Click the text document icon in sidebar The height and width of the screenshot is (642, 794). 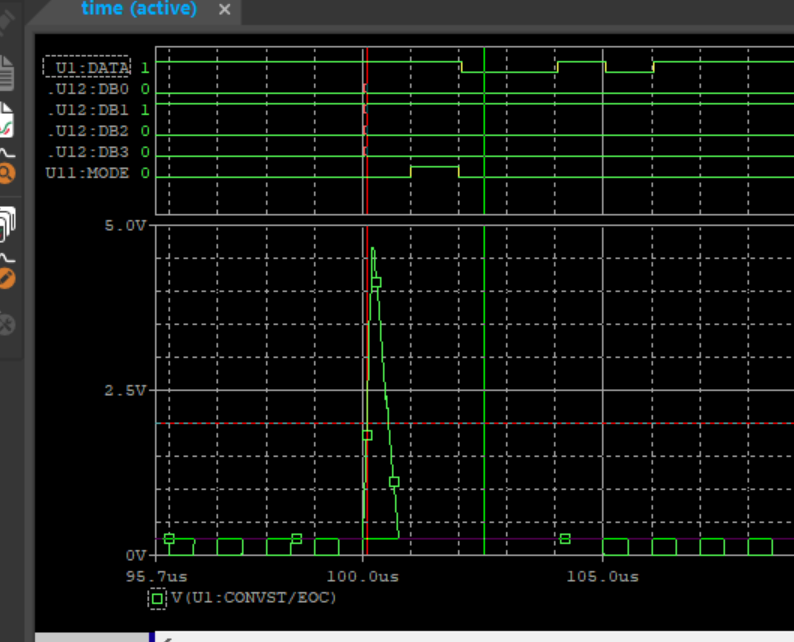click(x=6, y=72)
